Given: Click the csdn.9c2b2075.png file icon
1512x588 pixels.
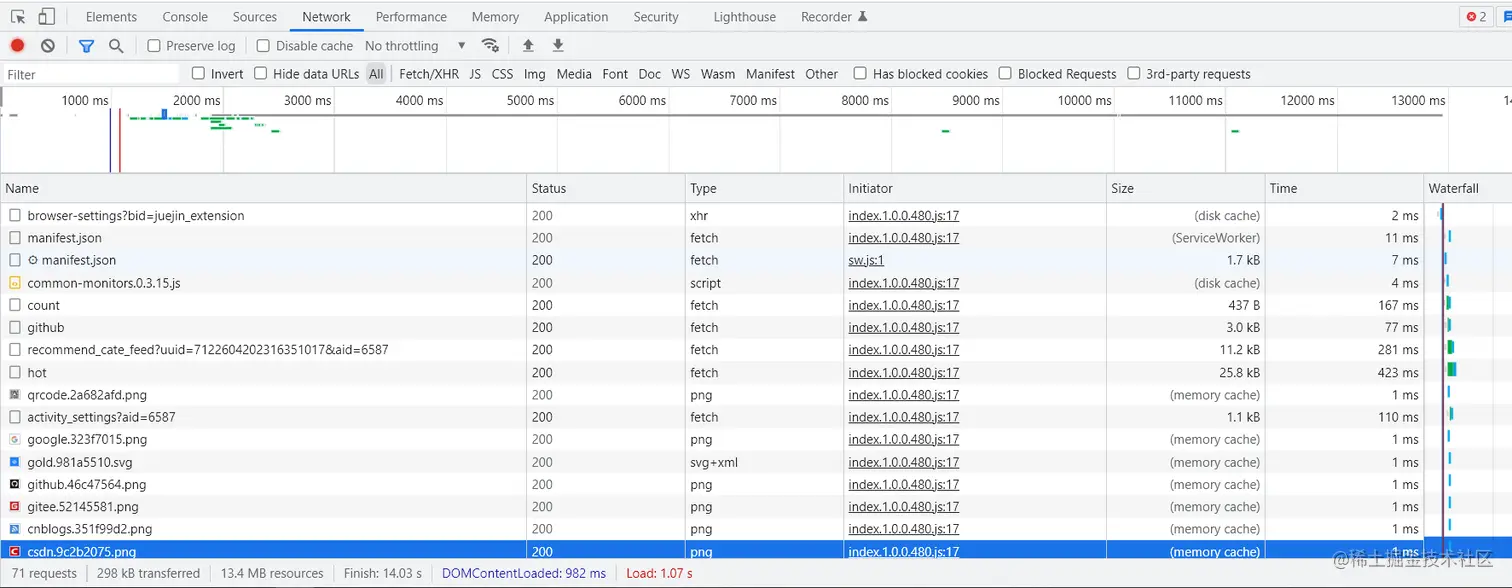Looking at the screenshot, I should click(14, 552).
